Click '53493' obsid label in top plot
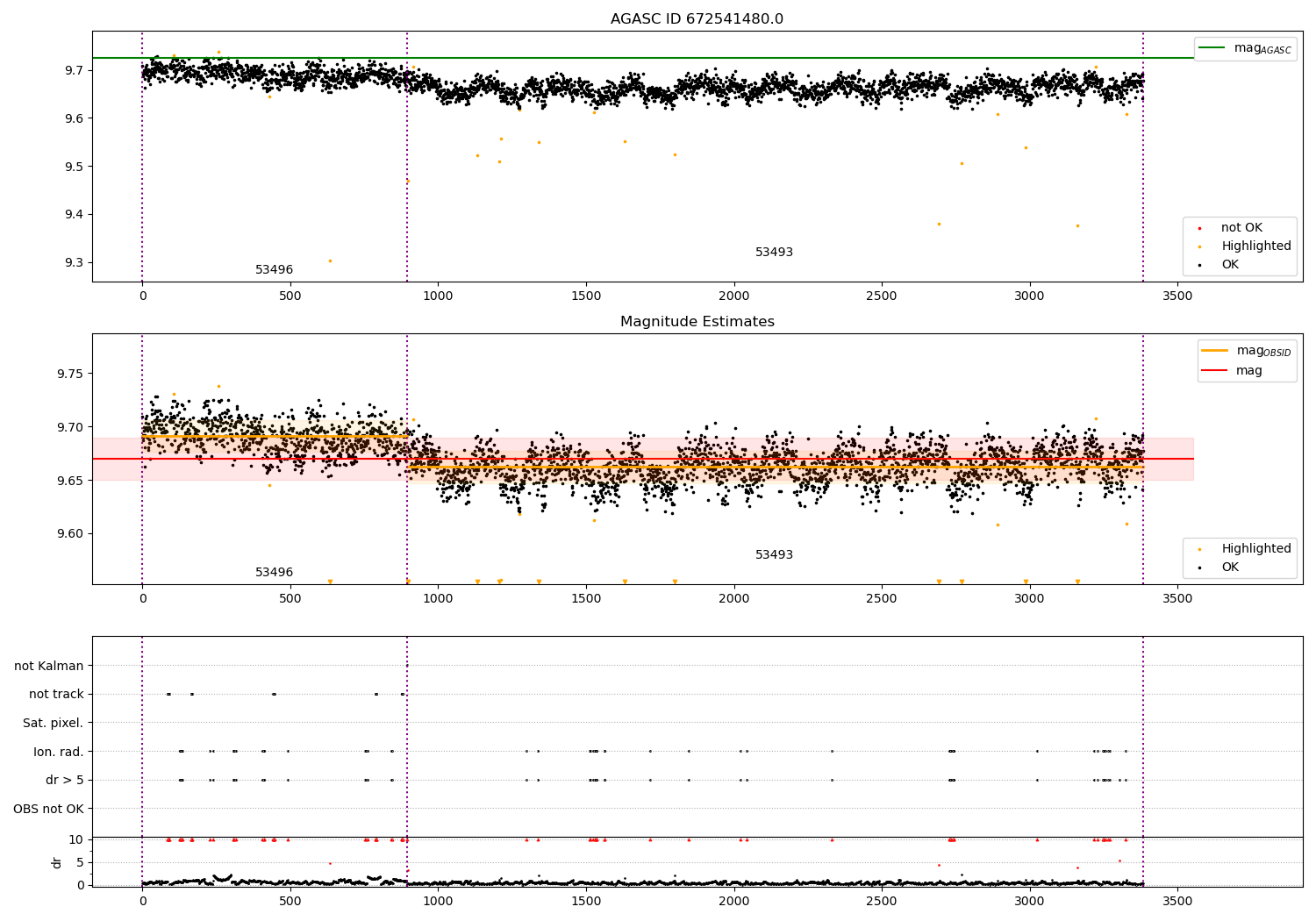The height and width of the screenshot is (921, 1316). click(x=774, y=253)
